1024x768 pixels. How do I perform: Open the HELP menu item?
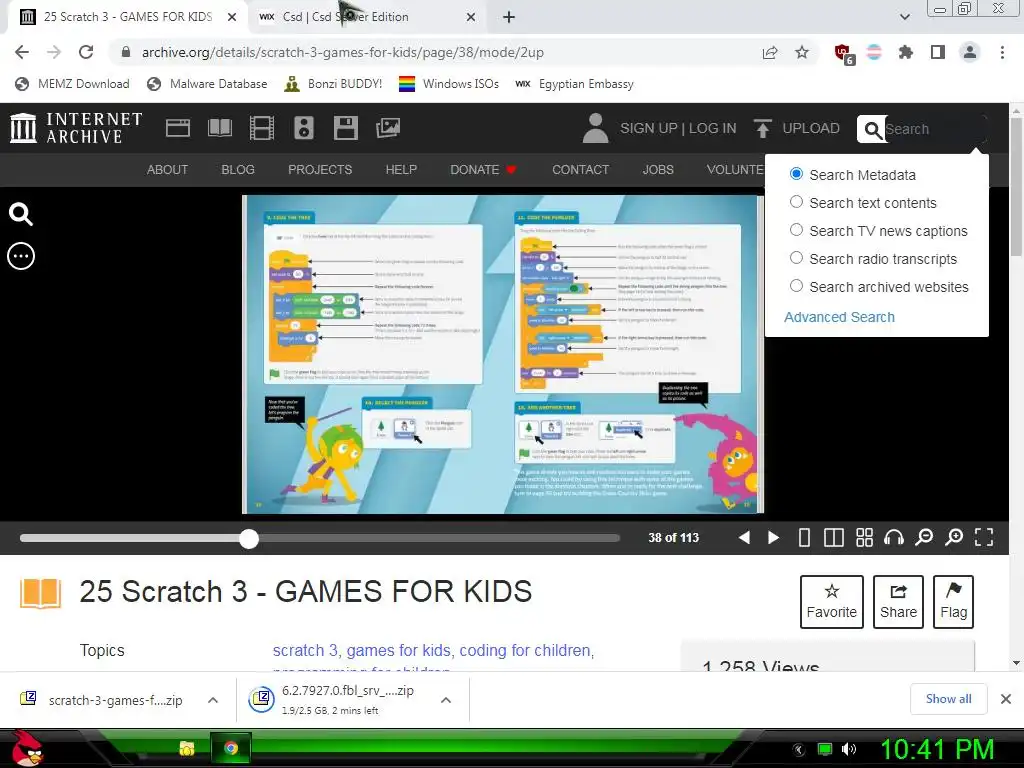401,170
